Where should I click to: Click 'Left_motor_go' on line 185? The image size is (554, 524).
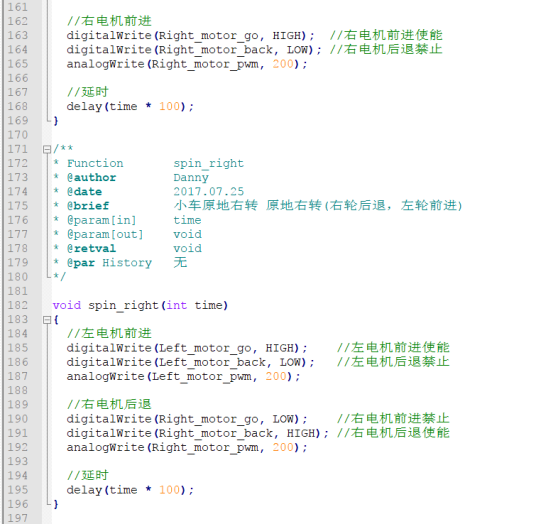(205, 348)
